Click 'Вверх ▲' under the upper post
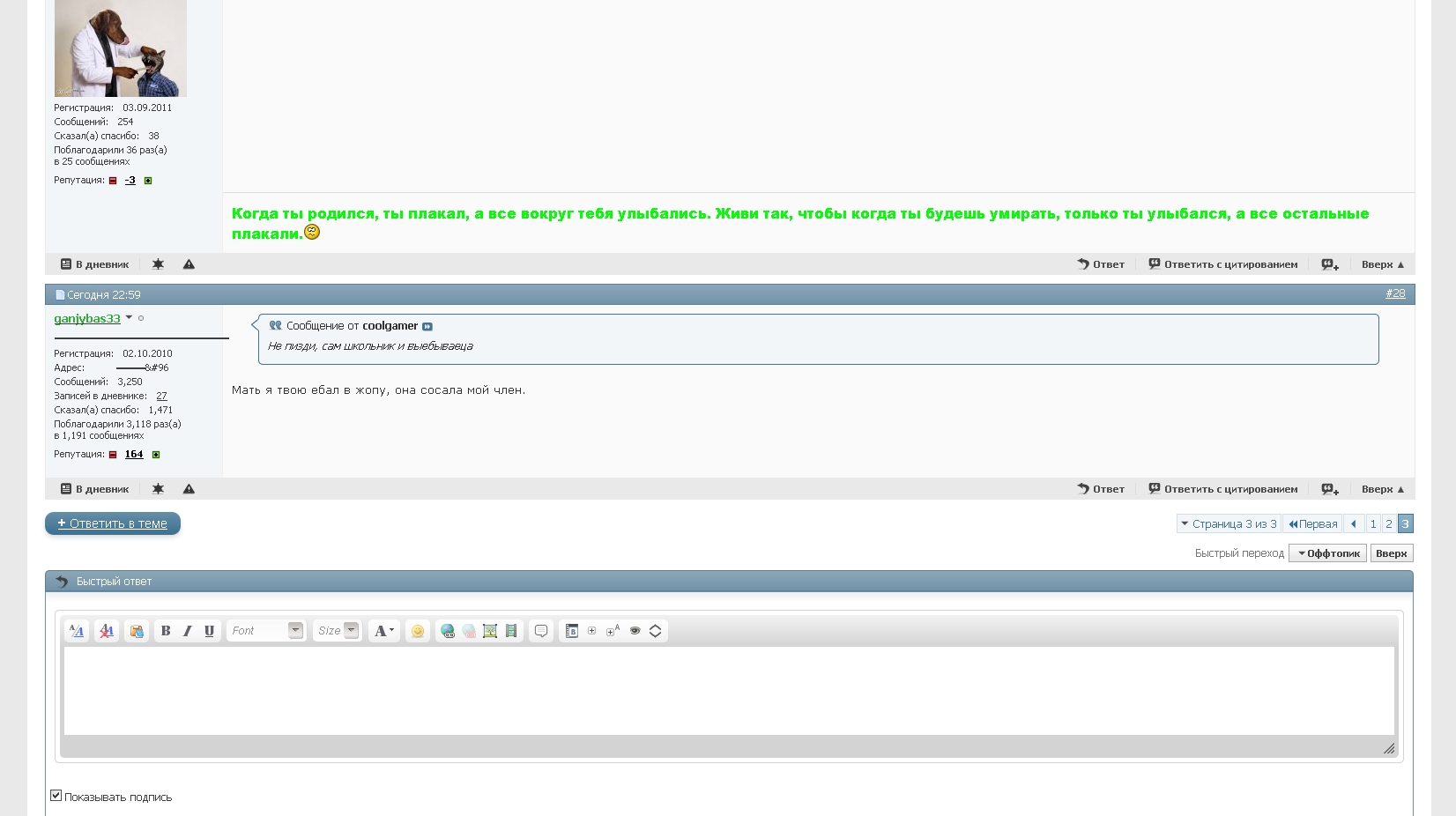Screen dimensions: 1456x816 (1383, 264)
